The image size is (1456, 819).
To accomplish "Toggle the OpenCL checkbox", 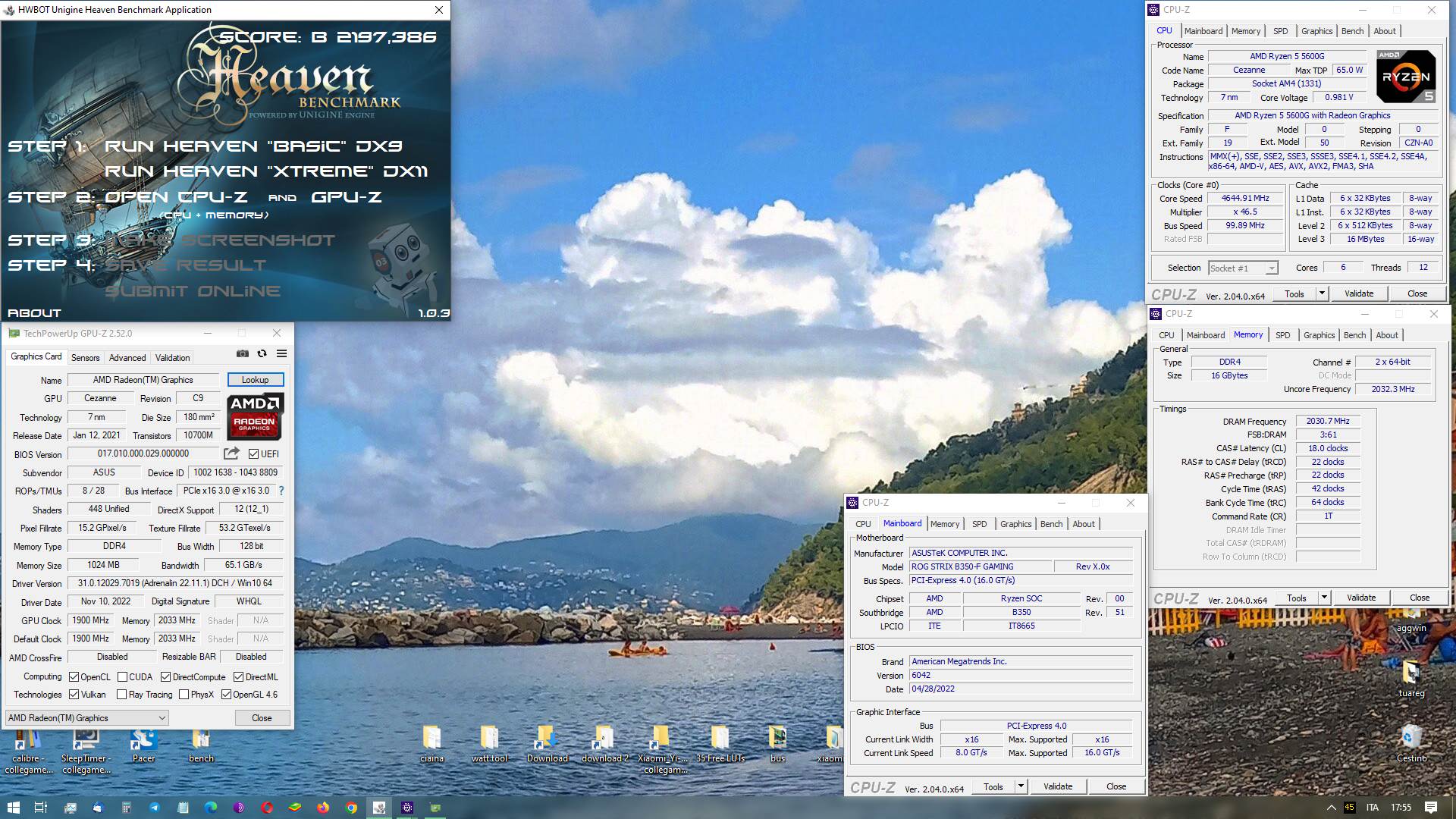I will click(74, 676).
